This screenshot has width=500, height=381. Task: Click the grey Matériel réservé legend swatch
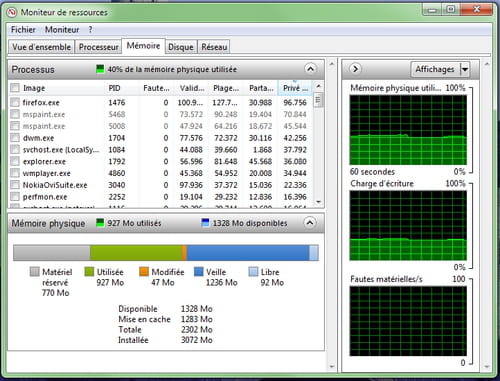tap(34, 272)
